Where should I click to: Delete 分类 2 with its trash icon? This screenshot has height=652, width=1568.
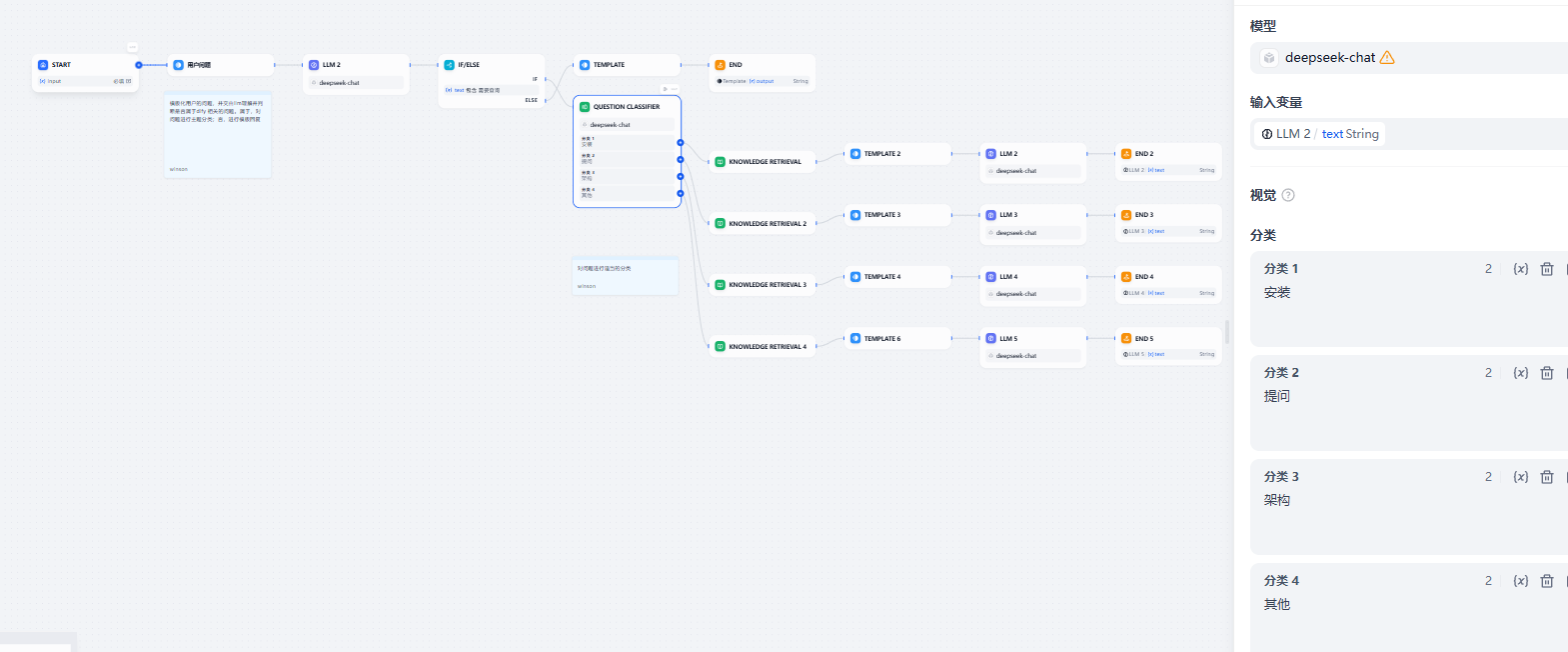tap(1547, 373)
